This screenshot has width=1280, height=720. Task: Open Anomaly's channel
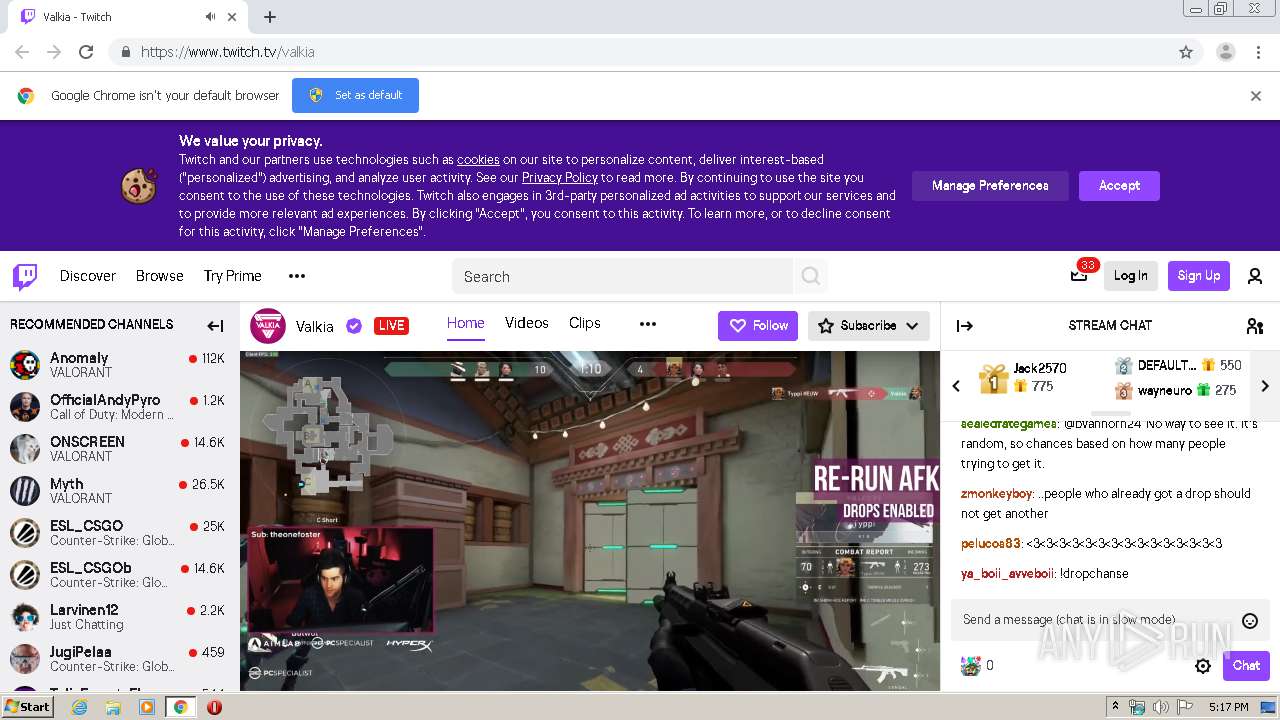click(120, 365)
